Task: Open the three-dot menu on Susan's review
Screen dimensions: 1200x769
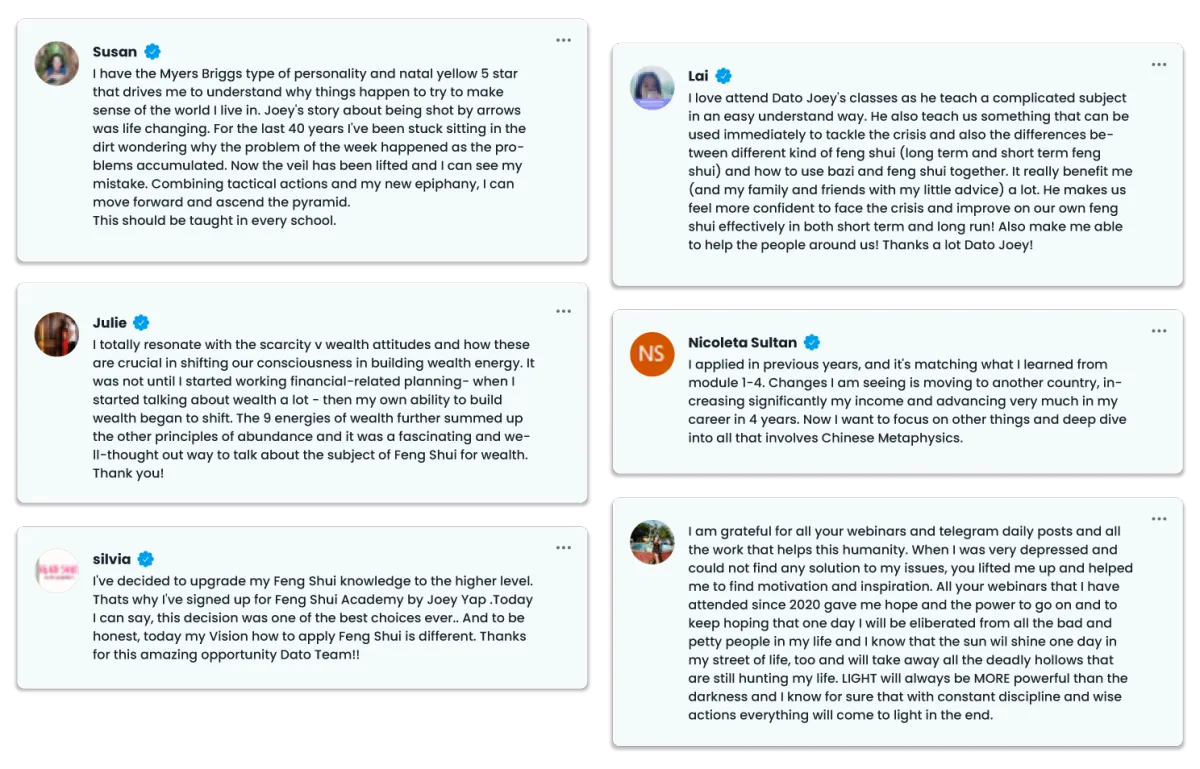Action: (563, 41)
